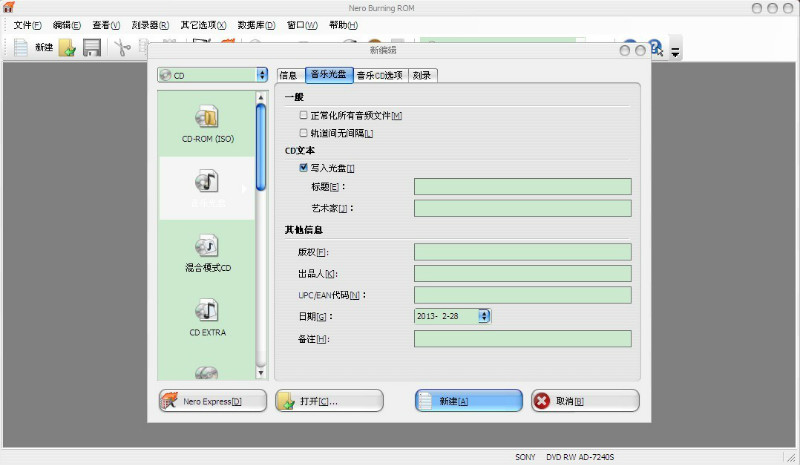Select the CD-ROM (ISO) disc type

208,124
